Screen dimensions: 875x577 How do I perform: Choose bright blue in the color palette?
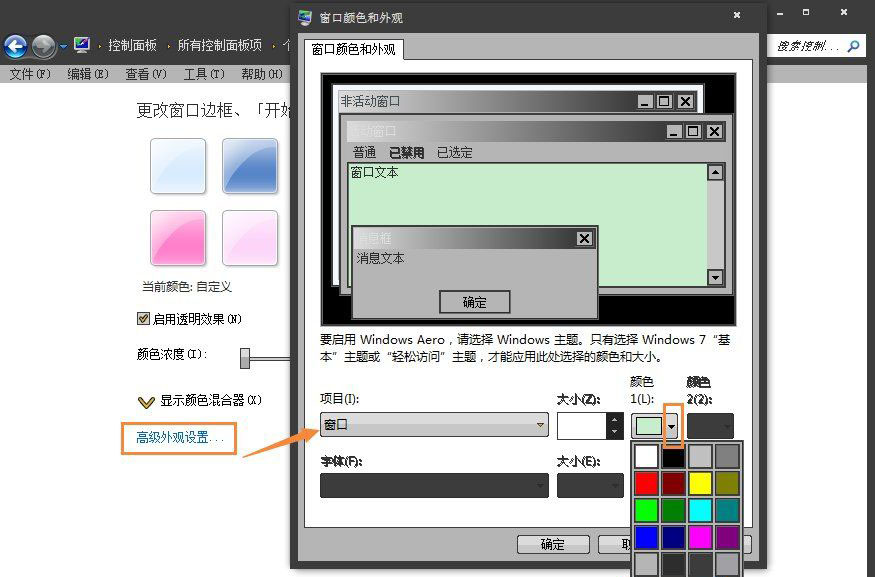(x=646, y=537)
